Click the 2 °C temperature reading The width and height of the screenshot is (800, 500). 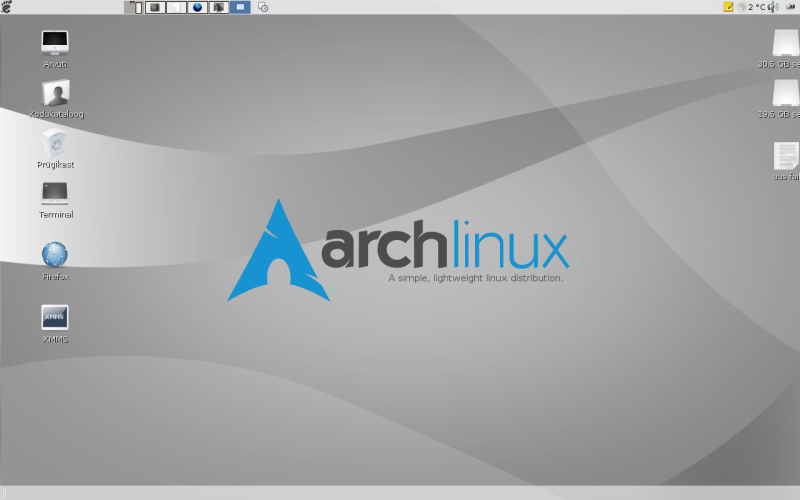coord(757,7)
